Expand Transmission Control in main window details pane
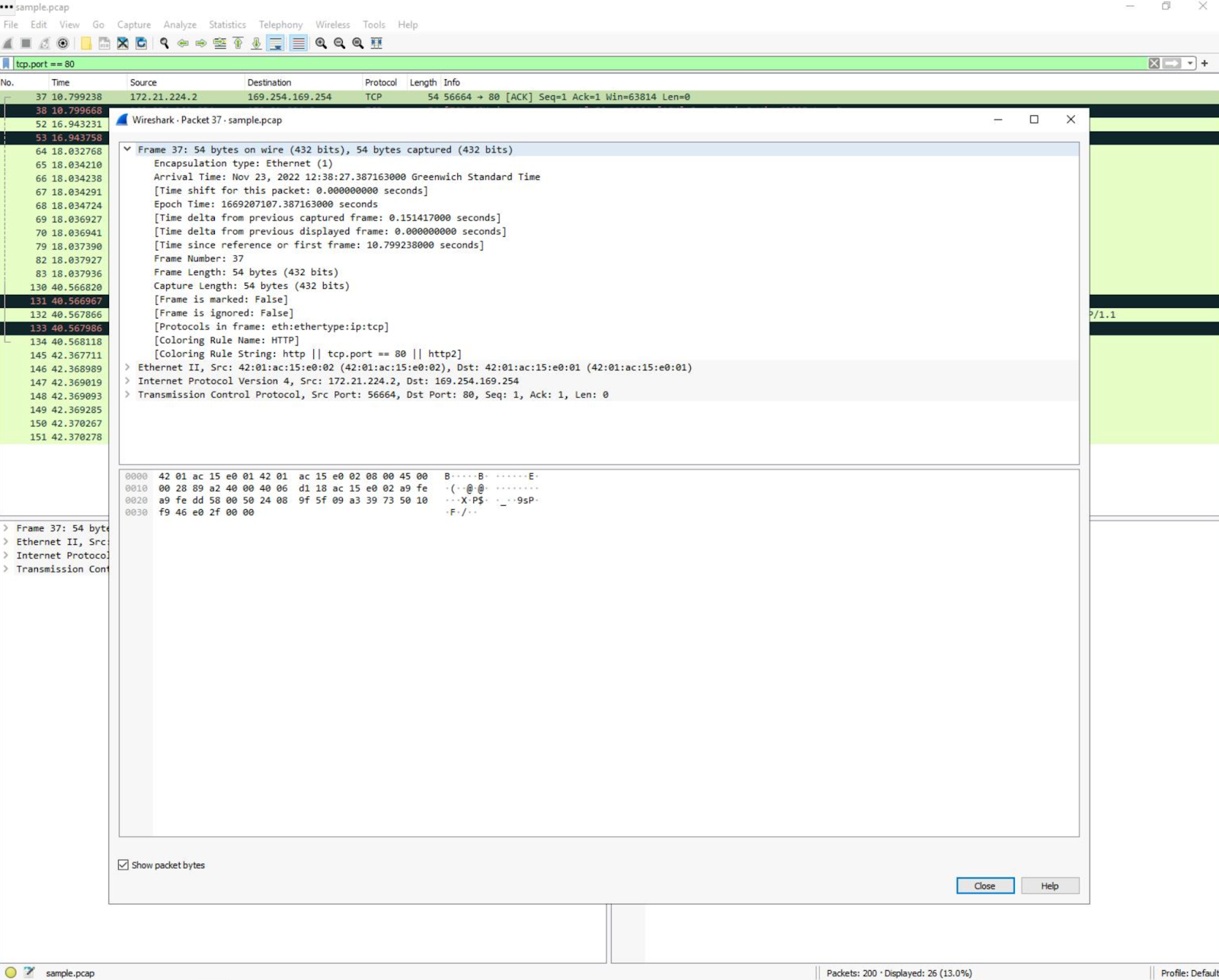The height and width of the screenshot is (980, 1219). coord(6,569)
